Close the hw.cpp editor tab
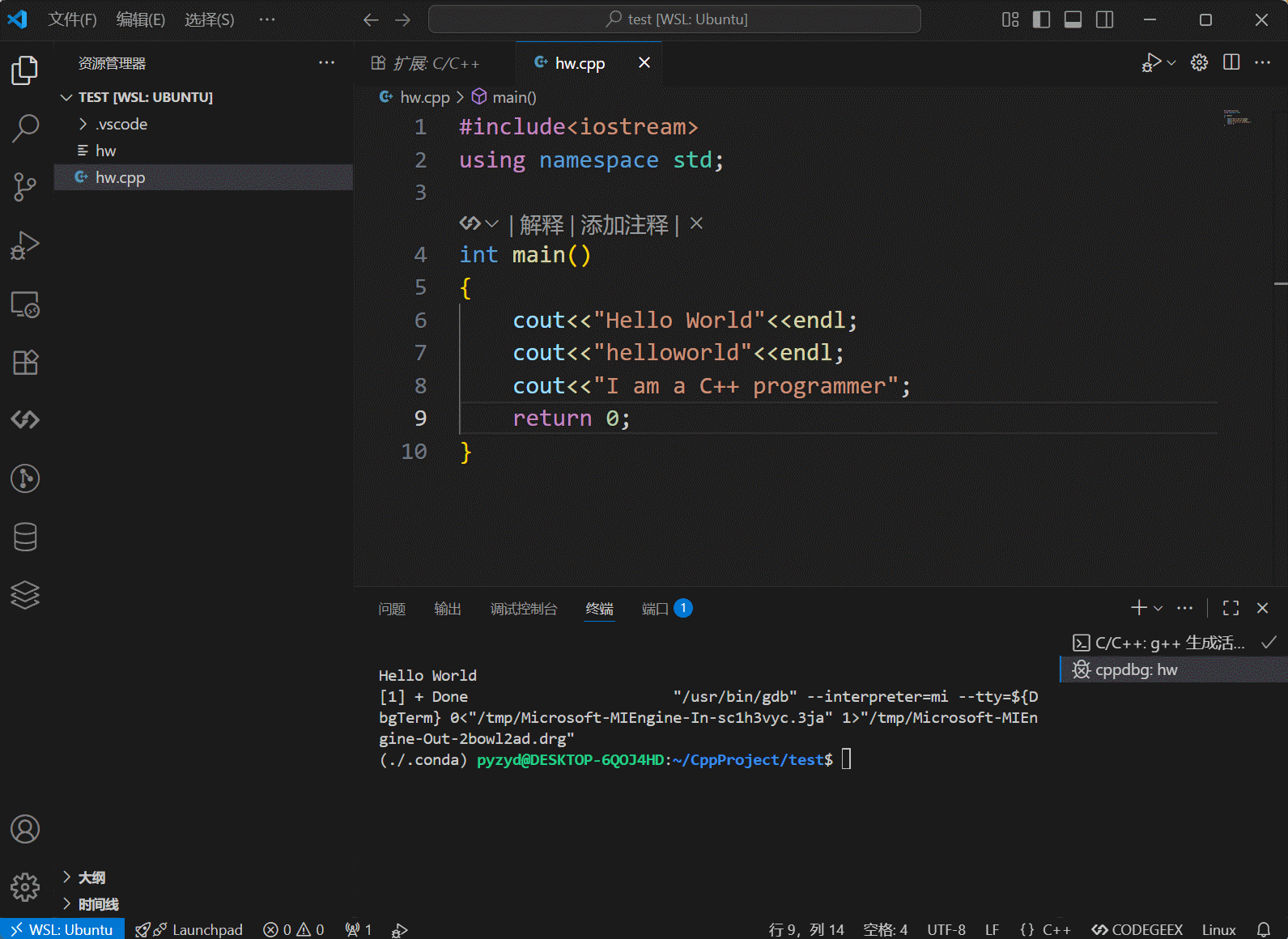The width and height of the screenshot is (1288, 939). point(644,62)
